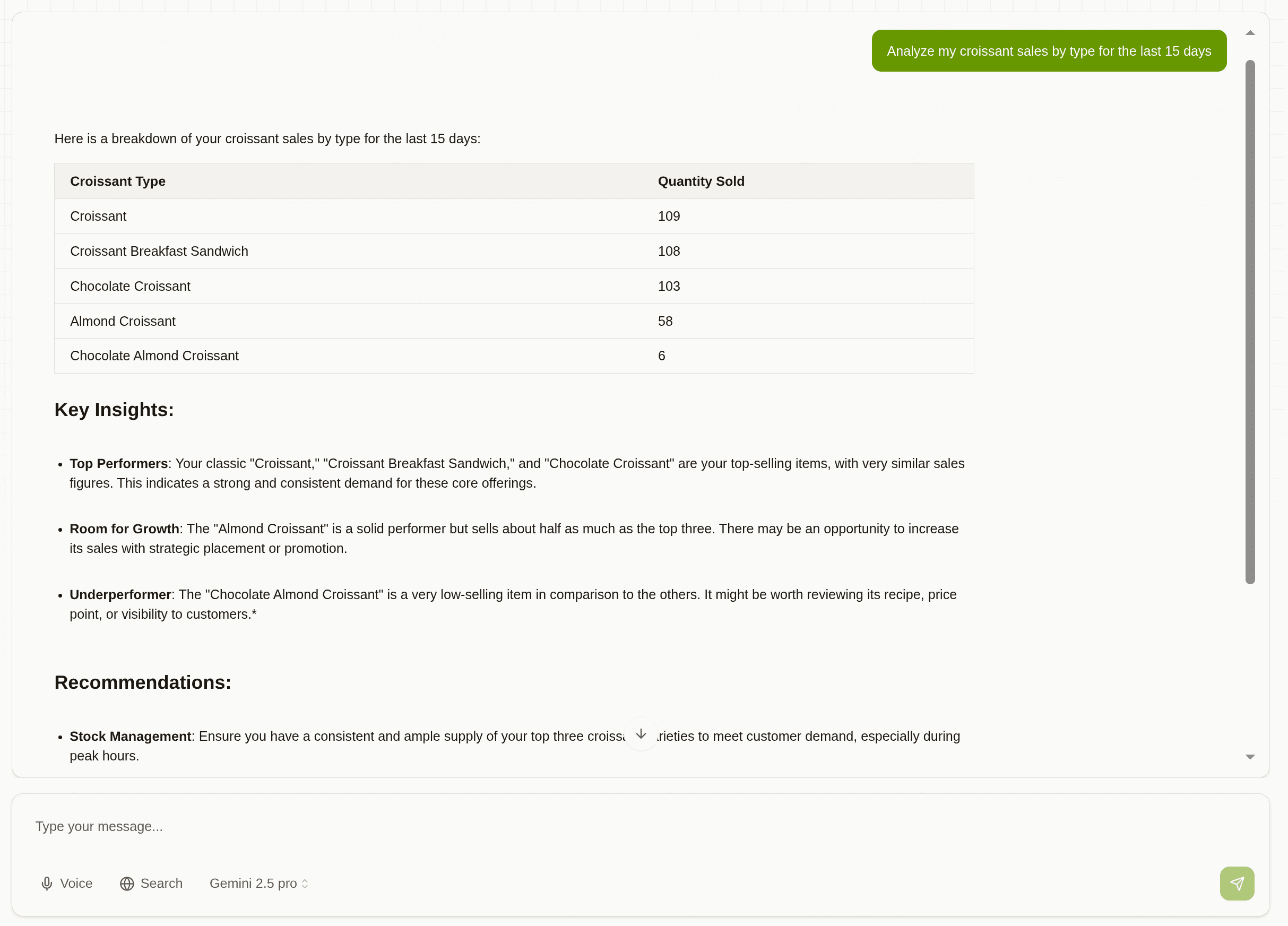The image size is (1288, 926).
Task: Click the message input field
Action: [x=341, y=827]
